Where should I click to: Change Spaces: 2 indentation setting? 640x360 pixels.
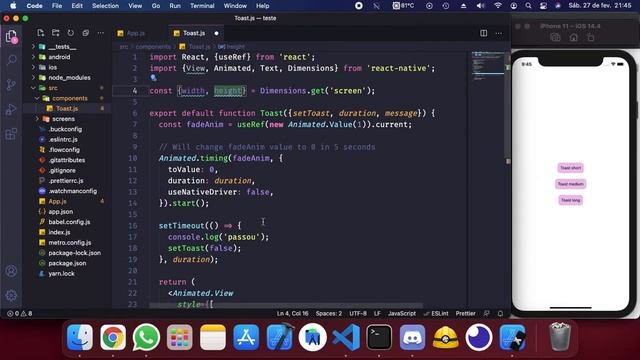click(329, 313)
